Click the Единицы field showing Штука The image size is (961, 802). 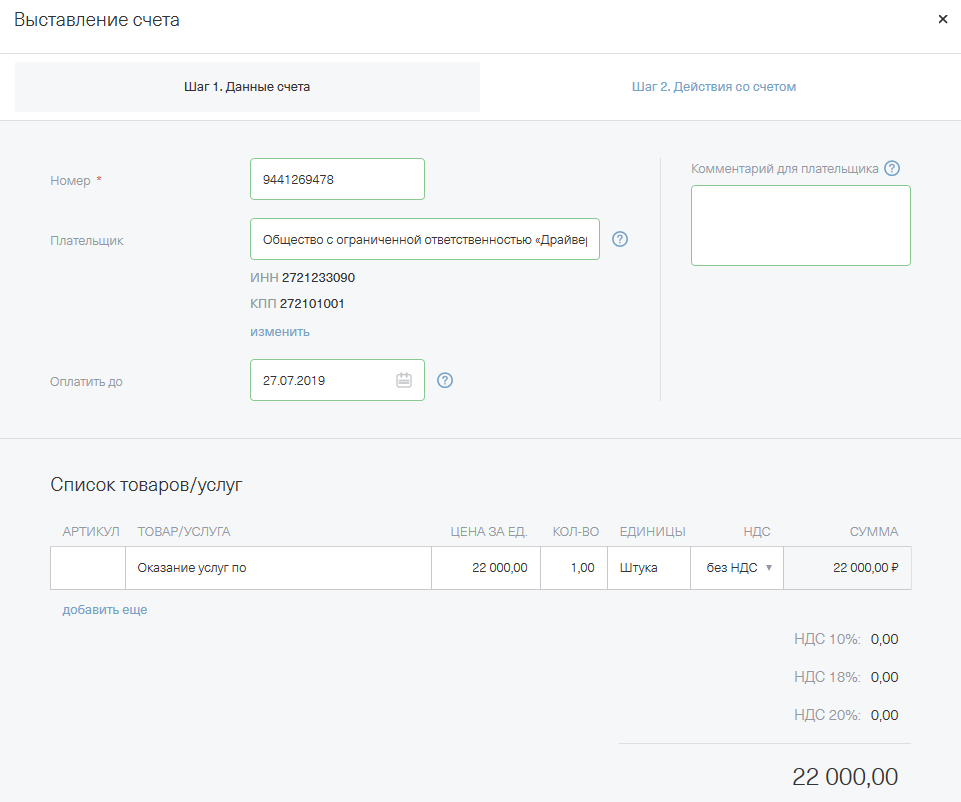(648, 568)
